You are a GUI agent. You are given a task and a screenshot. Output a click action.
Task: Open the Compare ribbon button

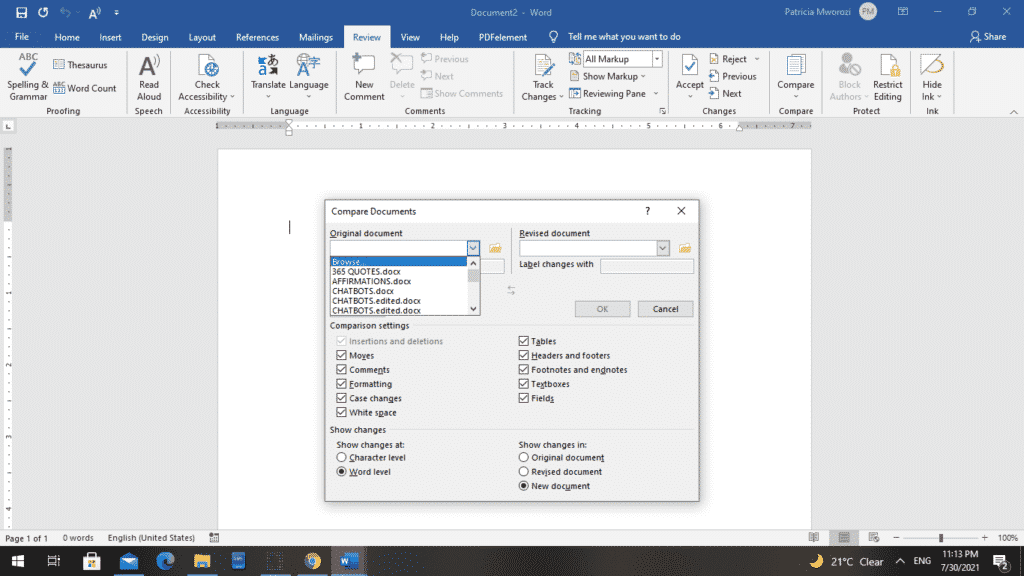[x=795, y=77]
